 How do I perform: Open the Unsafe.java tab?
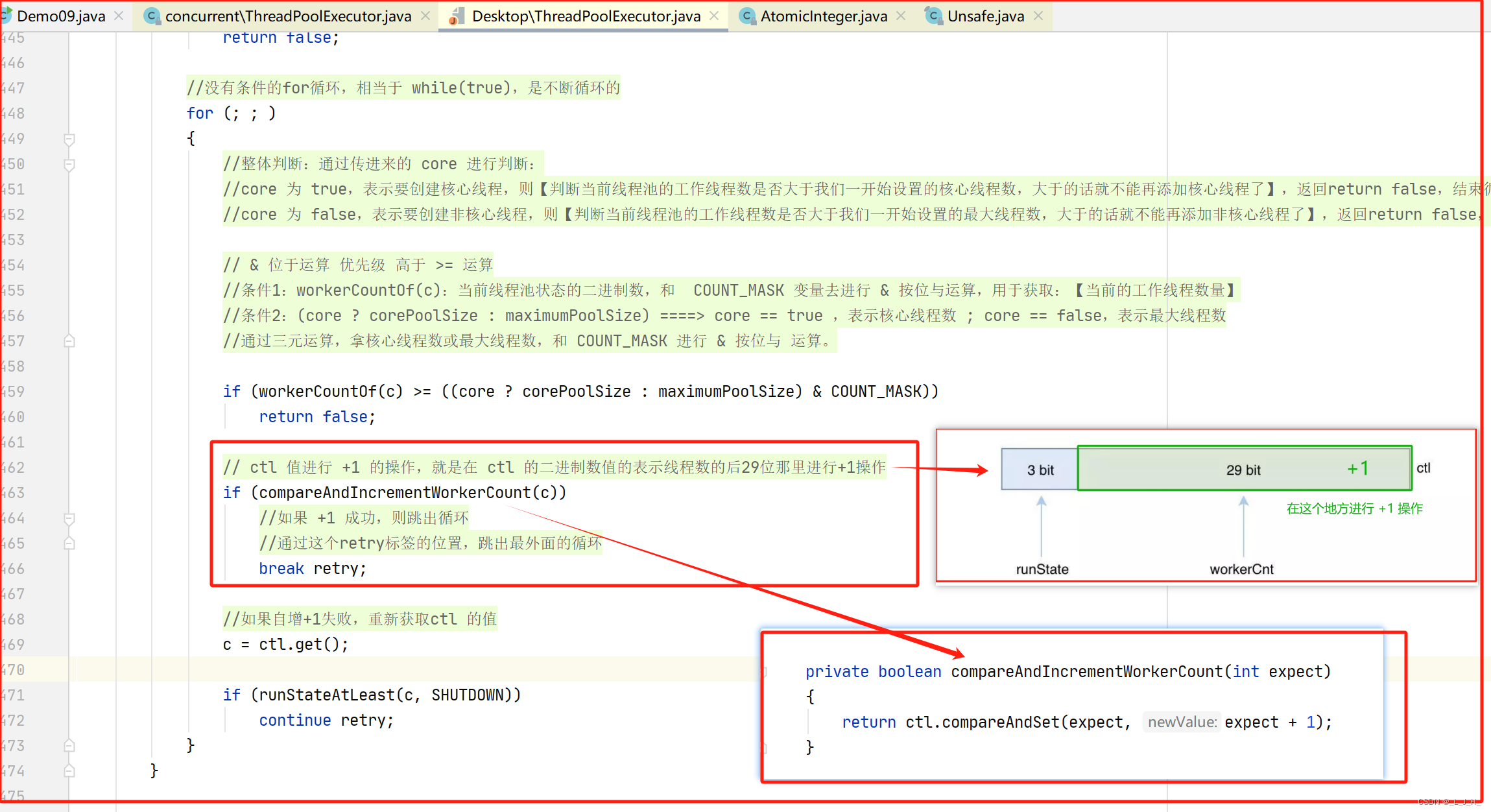click(x=985, y=16)
